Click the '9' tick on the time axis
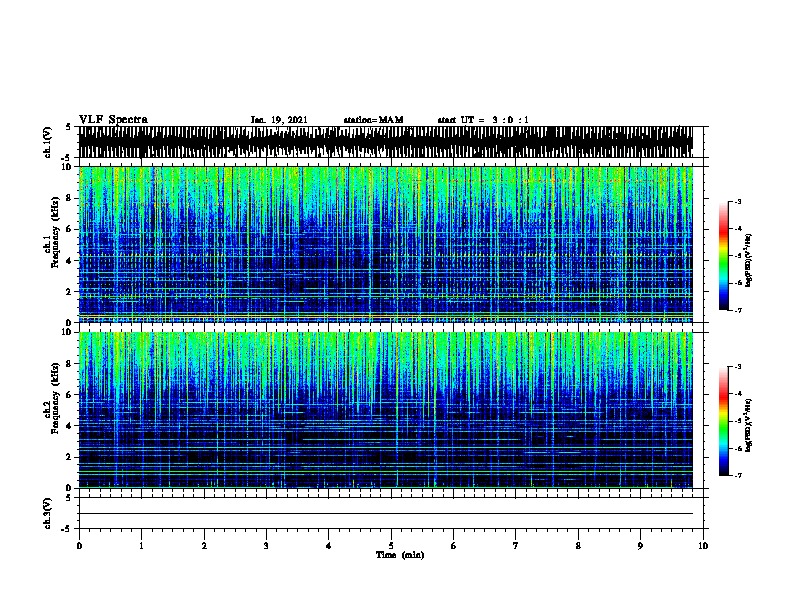 click(x=640, y=546)
